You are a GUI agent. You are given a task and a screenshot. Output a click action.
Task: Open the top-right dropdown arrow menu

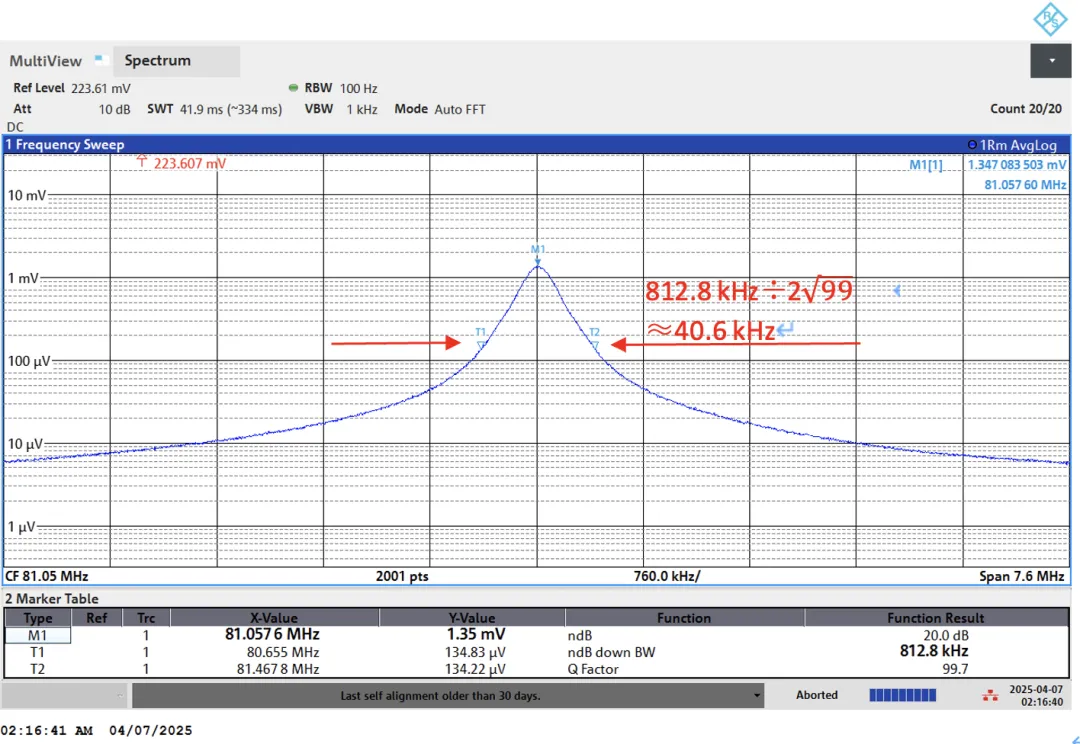1051,61
